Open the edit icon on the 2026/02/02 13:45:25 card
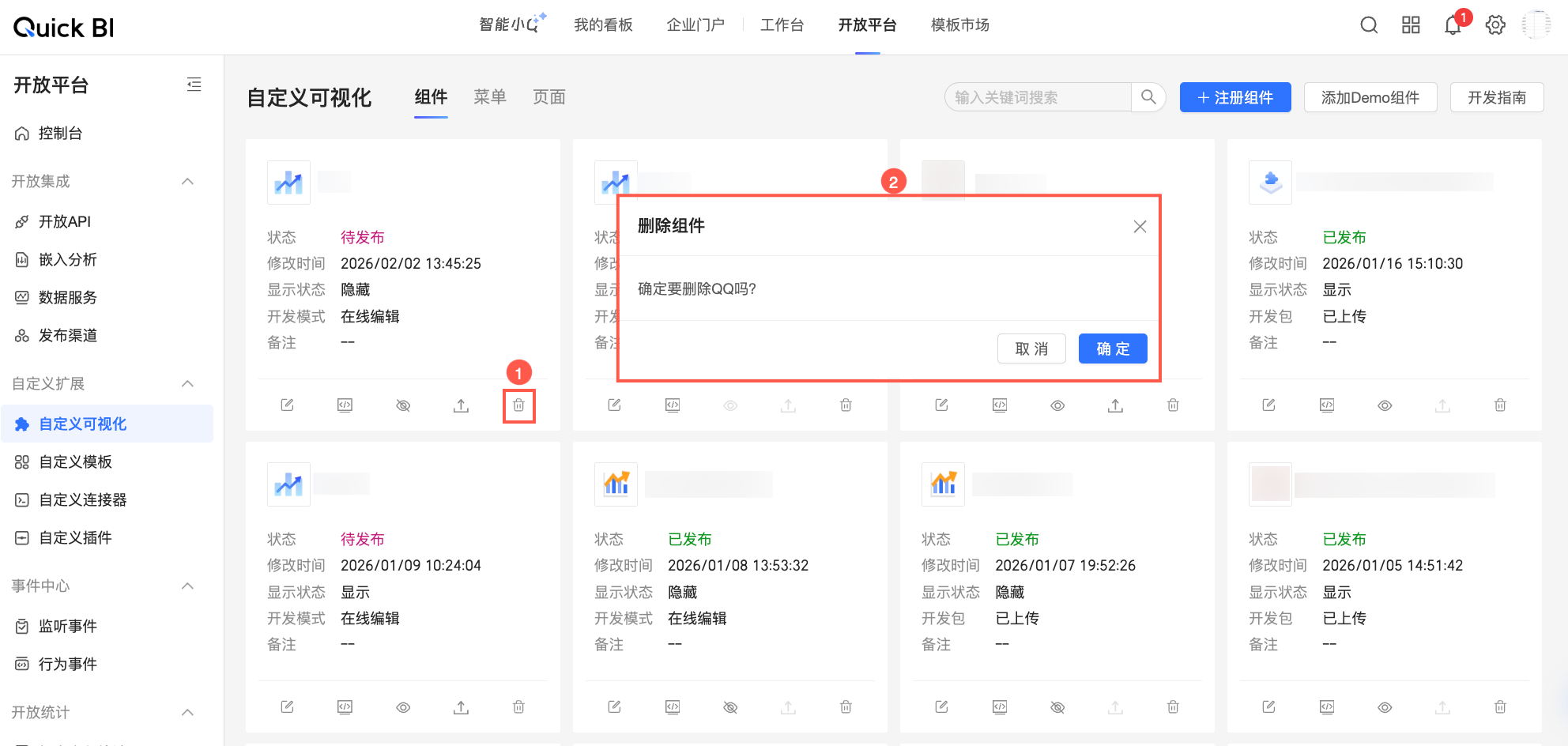Viewport: 1568px width, 746px height. [287, 405]
